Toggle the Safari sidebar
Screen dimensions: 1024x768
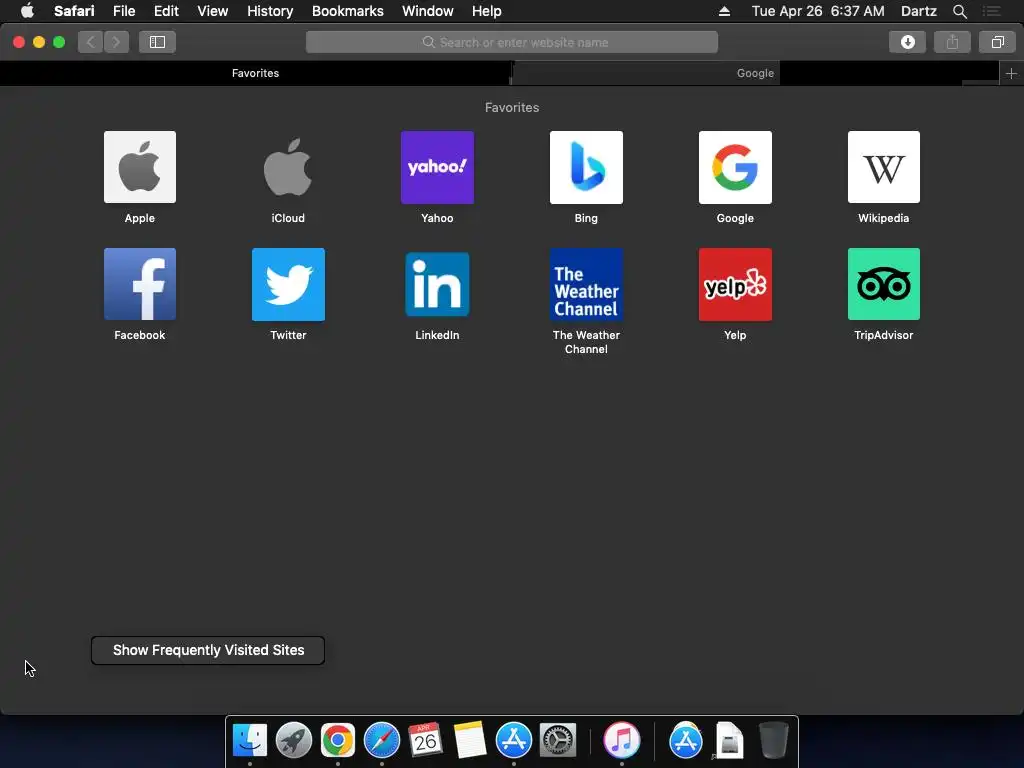(157, 42)
